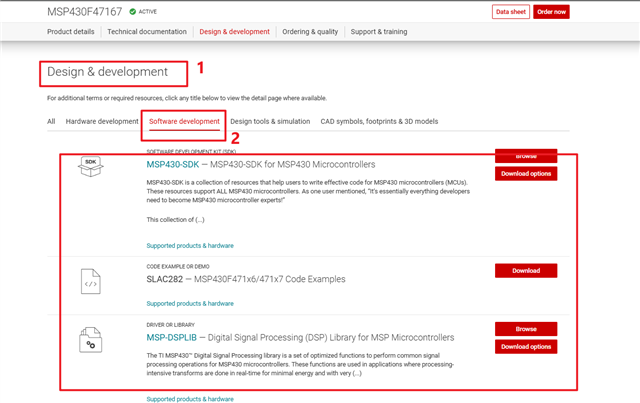
Task: Open CAD symbols, footprints & 3D models tab
Action: (379, 121)
